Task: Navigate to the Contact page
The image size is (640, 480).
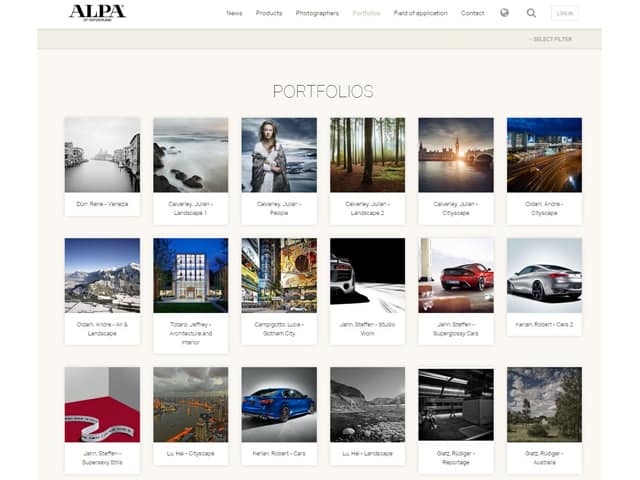Action: coord(472,13)
